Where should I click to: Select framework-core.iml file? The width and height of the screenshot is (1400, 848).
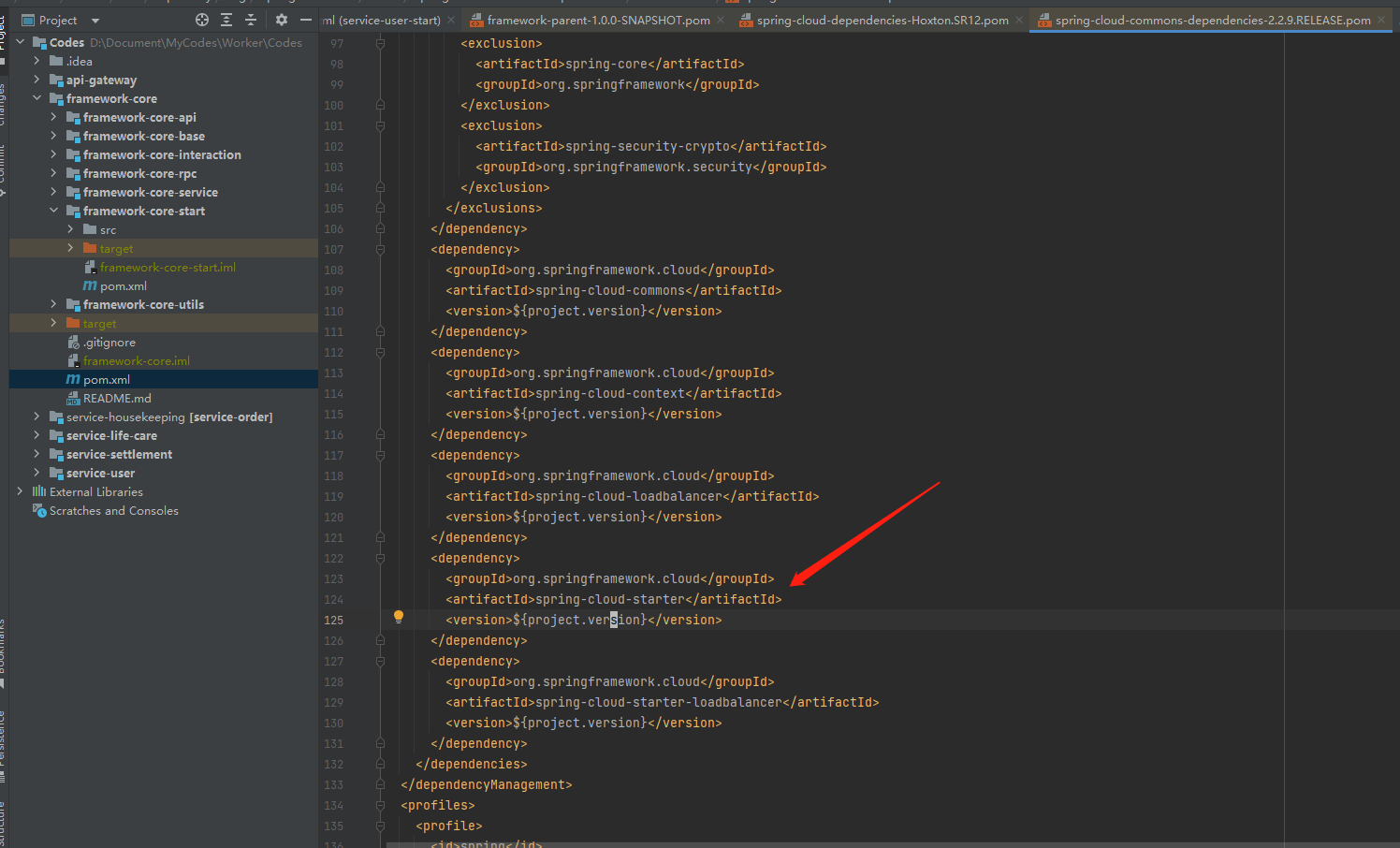137,361
